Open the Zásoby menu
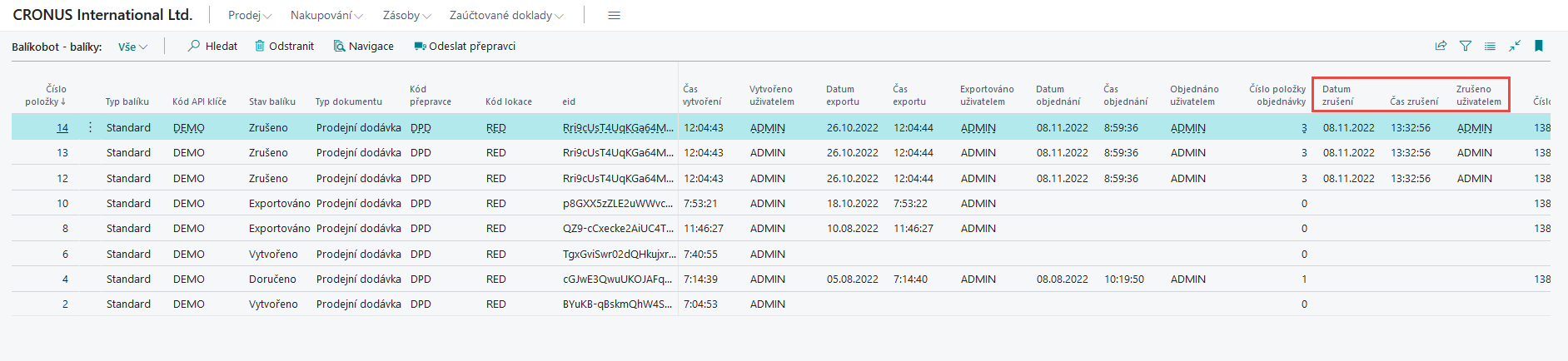The width and height of the screenshot is (1568, 361). click(406, 16)
